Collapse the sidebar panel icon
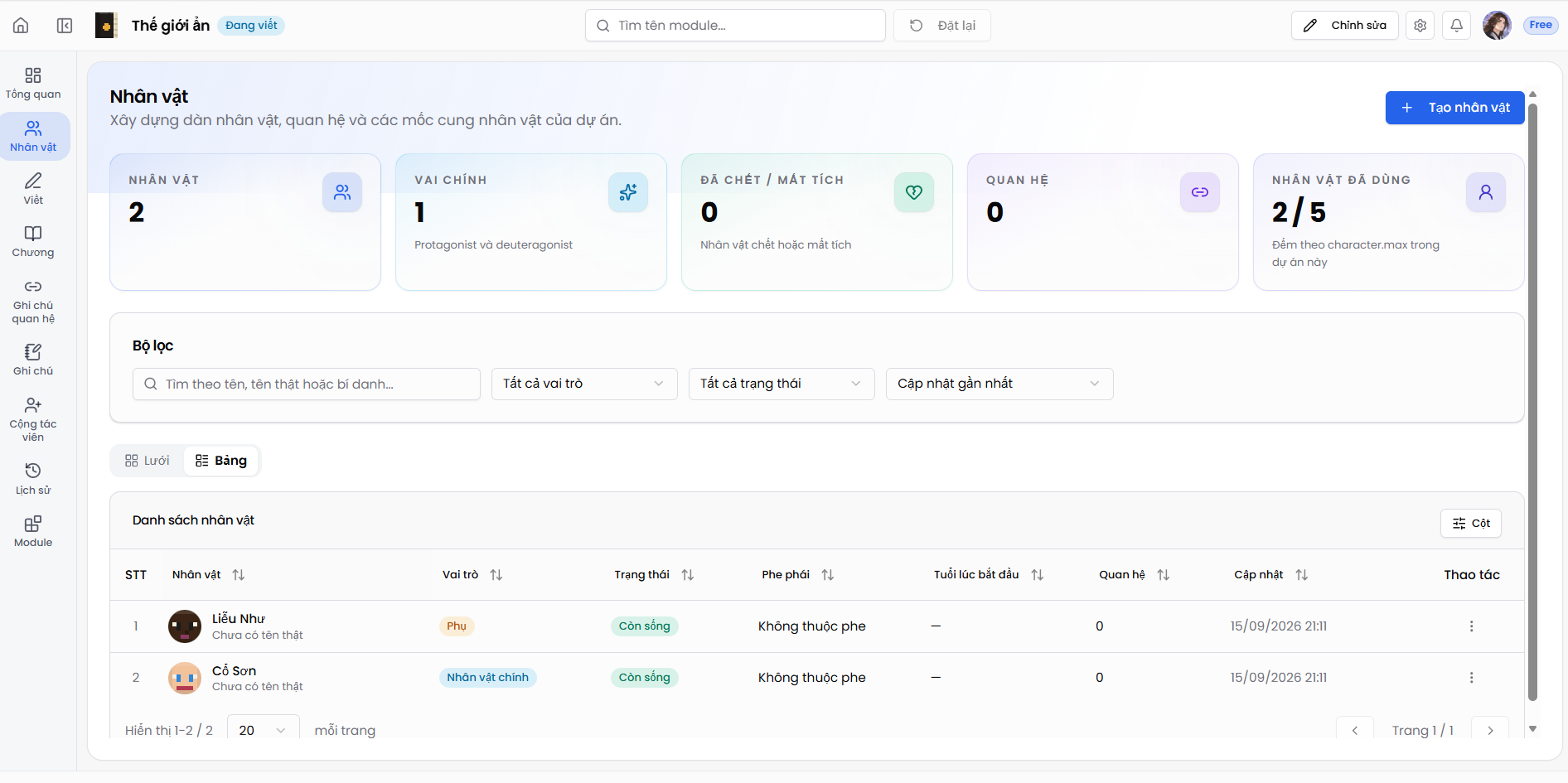This screenshot has width=1568, height=783. pyautogui.click(x=65, y=26)
